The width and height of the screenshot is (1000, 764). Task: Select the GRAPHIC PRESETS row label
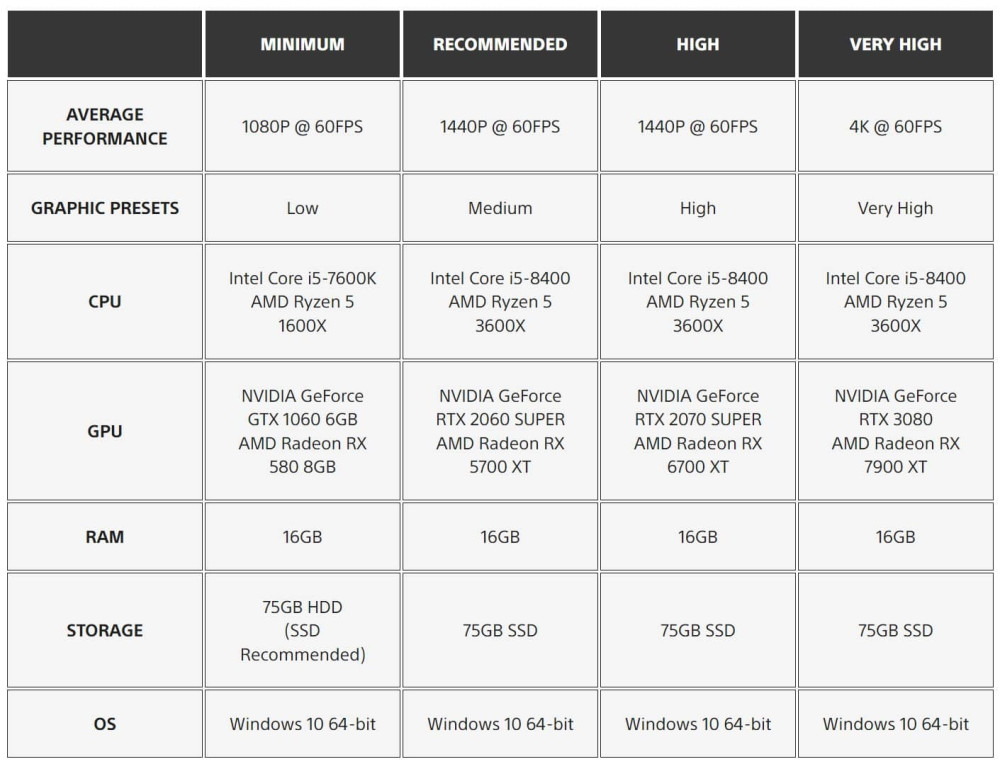click(x=105, y=208)
